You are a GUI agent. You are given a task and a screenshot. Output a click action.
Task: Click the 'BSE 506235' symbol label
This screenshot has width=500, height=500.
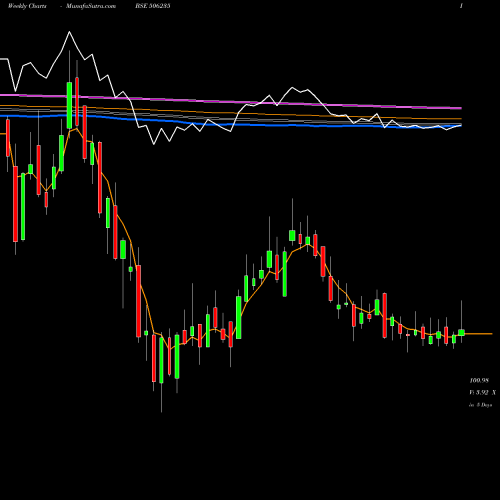click(153, 6)
